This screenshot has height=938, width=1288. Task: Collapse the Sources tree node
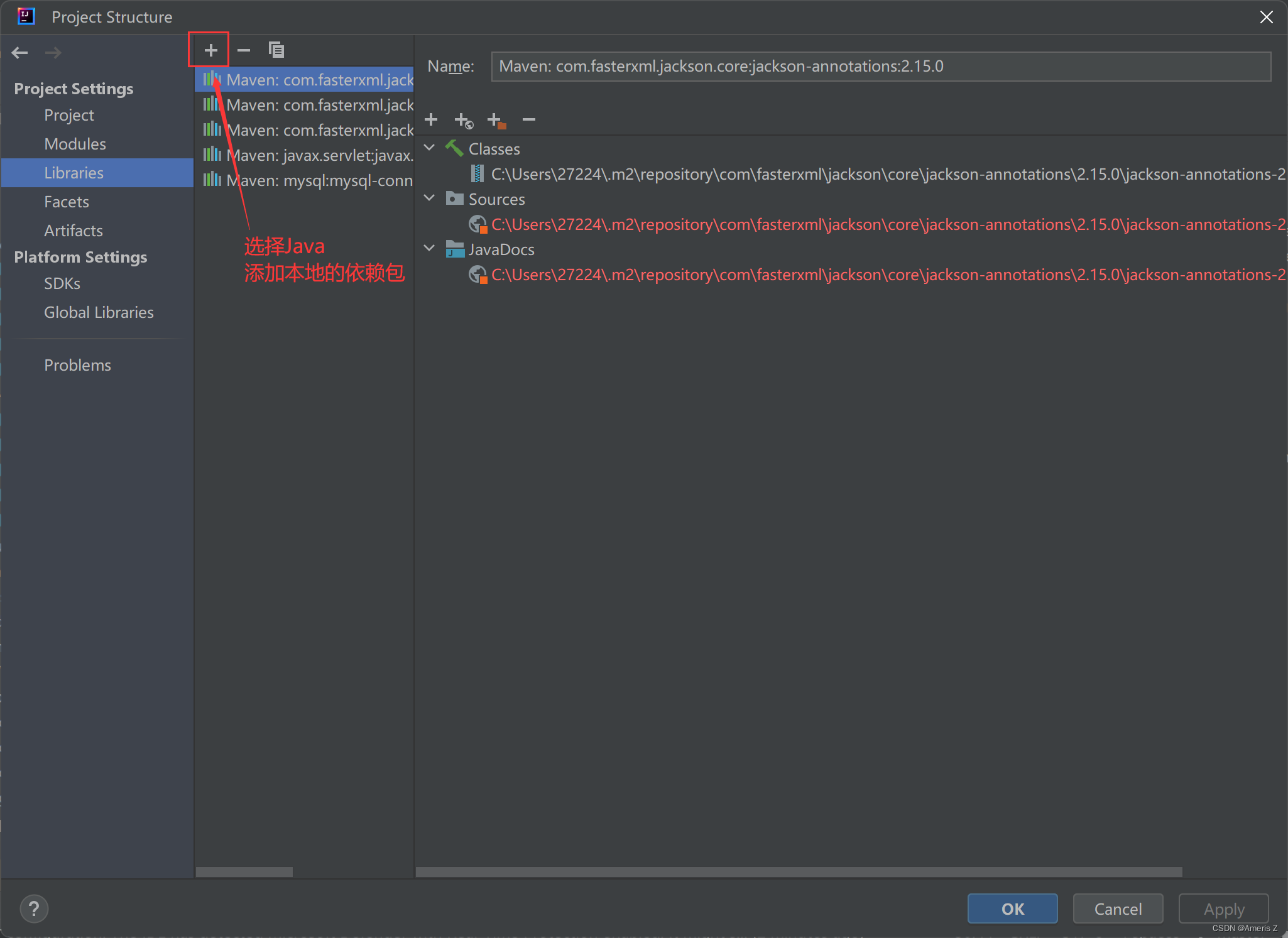(x=430, y=199)
